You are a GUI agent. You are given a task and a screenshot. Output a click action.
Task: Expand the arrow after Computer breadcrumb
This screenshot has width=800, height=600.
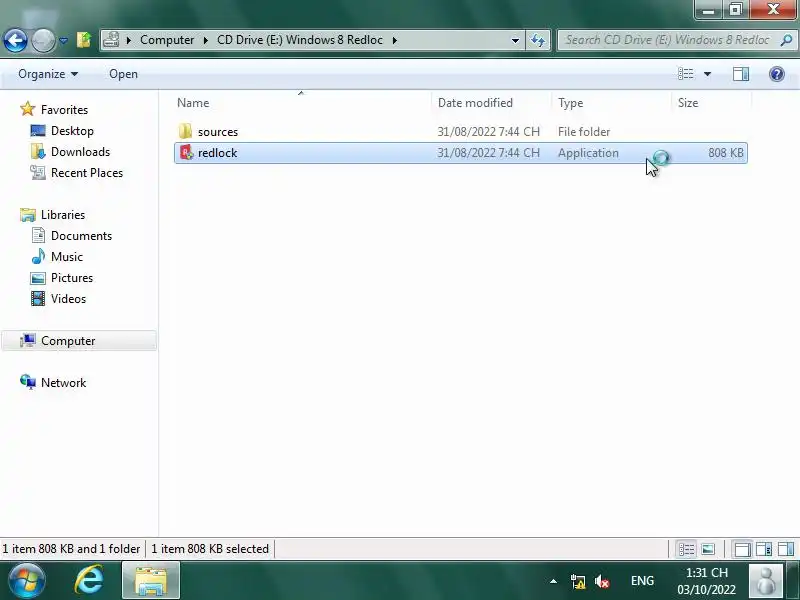[x=205, y=40]
